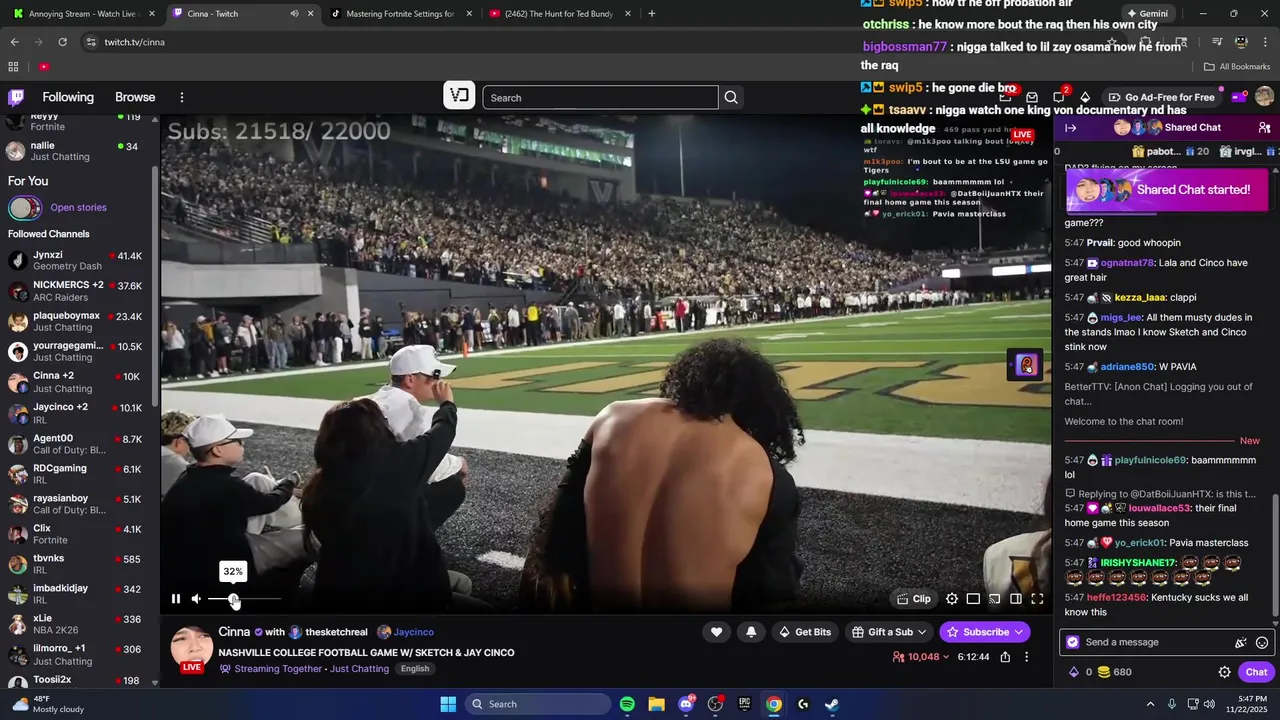Open the video player settings gear
1280x720 pixels.
tap(952, 599)
